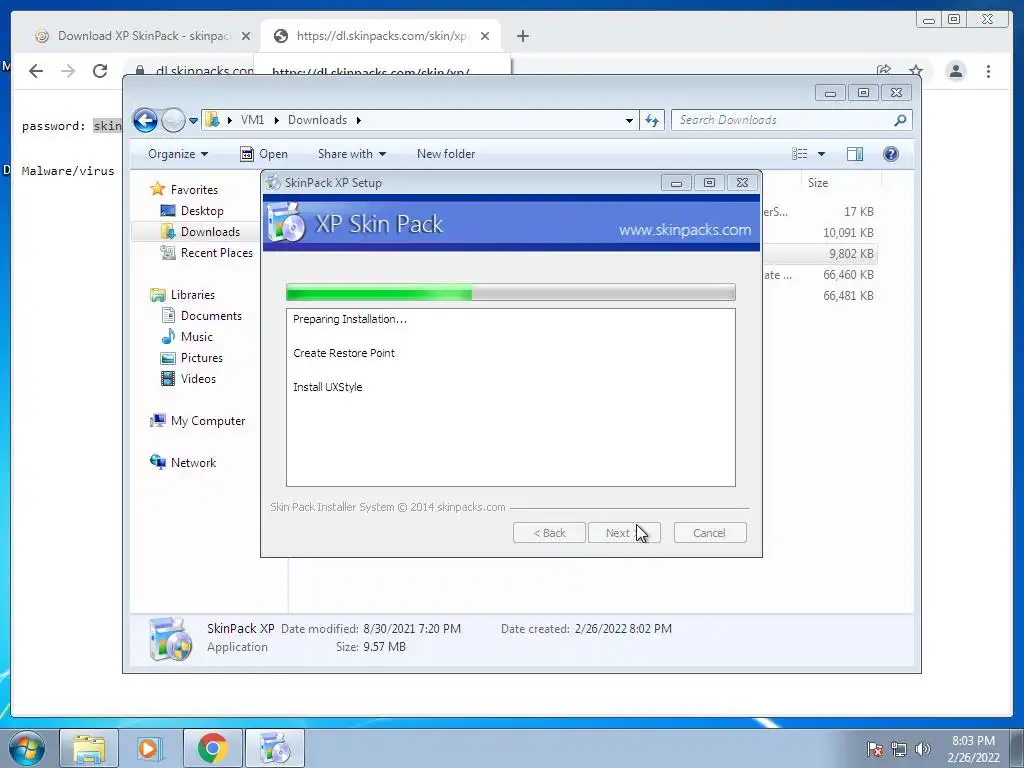Click the volume icon in system tray
This screenshot has width=1024, height=768.
(x=923, y=748)
